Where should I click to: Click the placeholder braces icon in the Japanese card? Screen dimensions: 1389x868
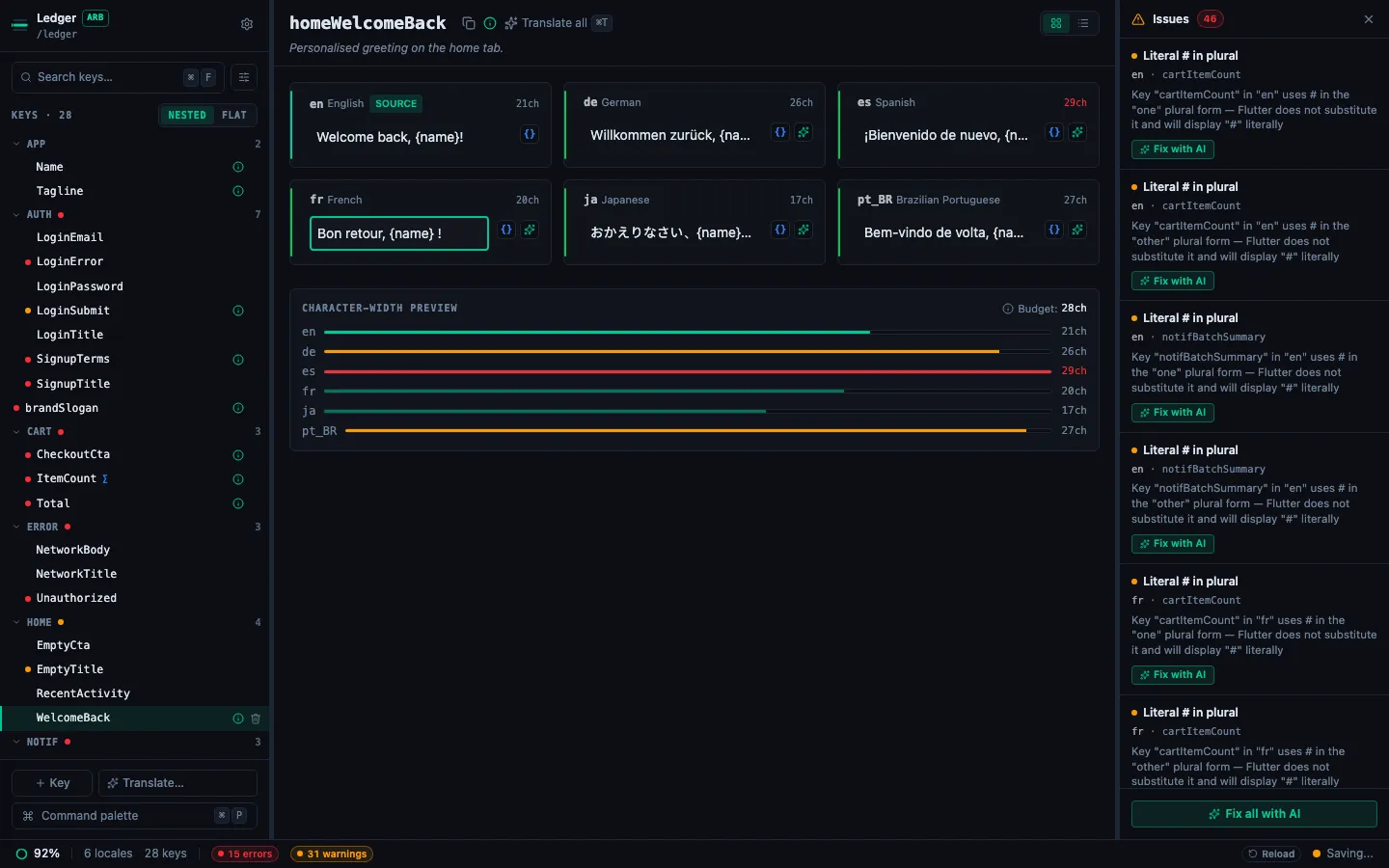pyautogui.click(x=780, y=230)
